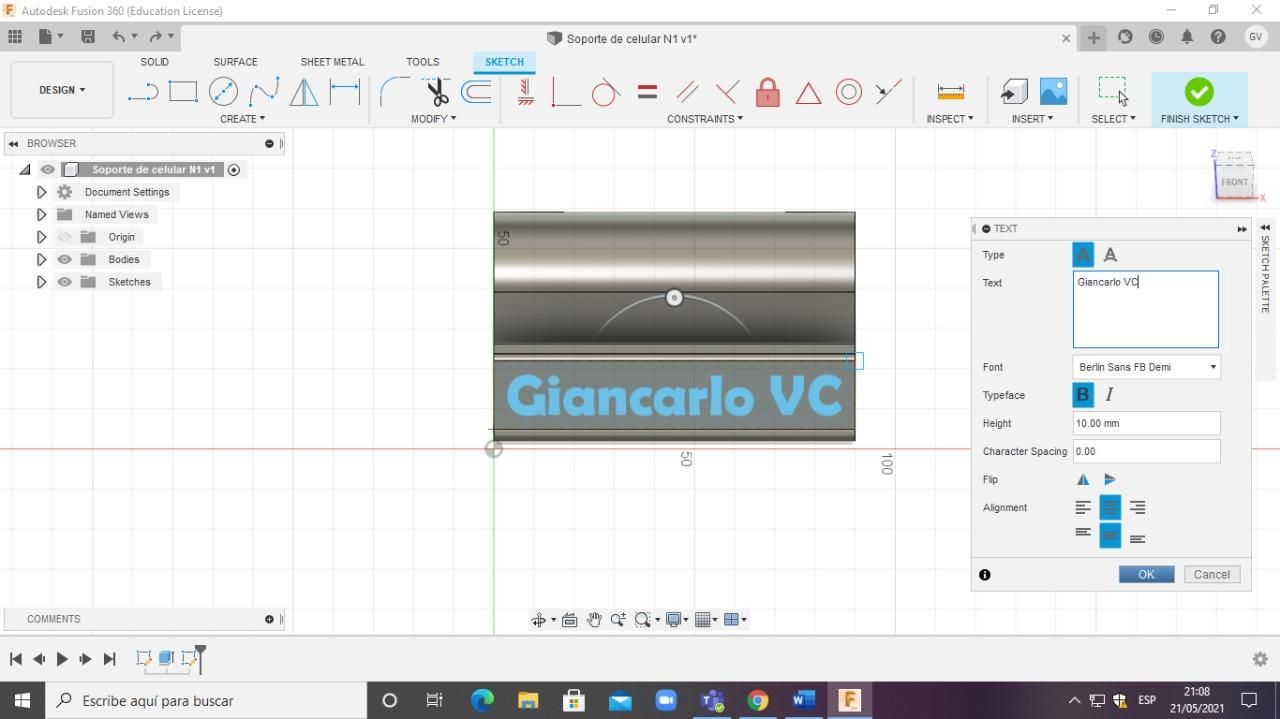This screenshot has width=1280, height=719.
Task: Toggle Italic typeface
Action: (1109, 395)
